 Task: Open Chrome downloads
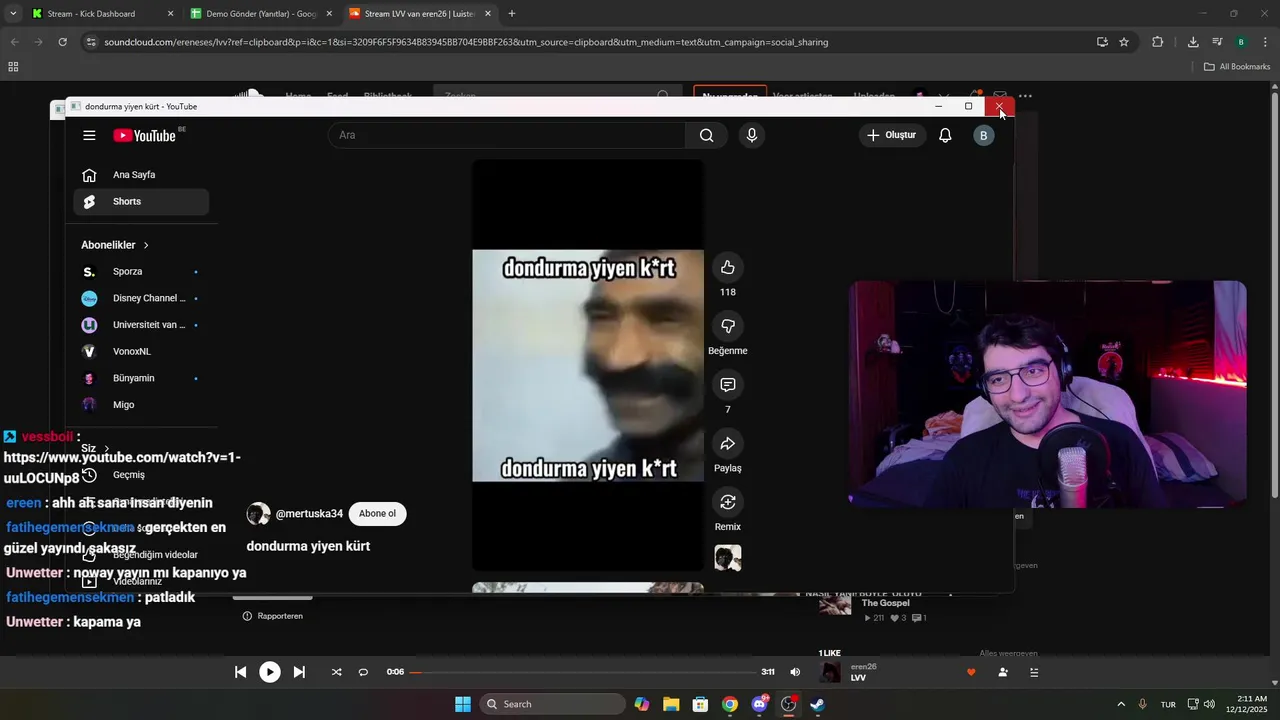1193,42
